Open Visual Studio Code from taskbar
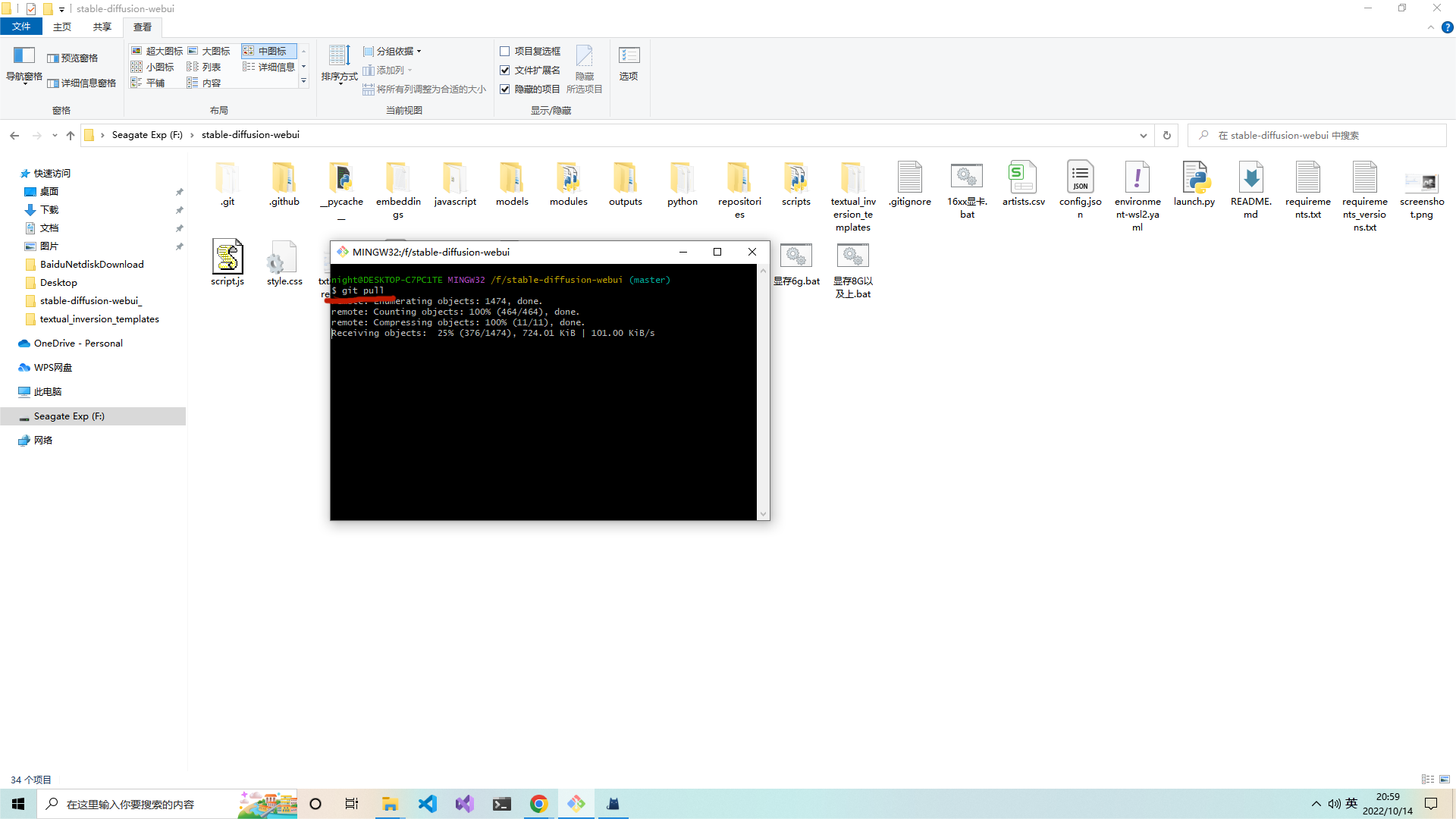The width and height of the screenshot is (1456, 819). coord(428,804)
